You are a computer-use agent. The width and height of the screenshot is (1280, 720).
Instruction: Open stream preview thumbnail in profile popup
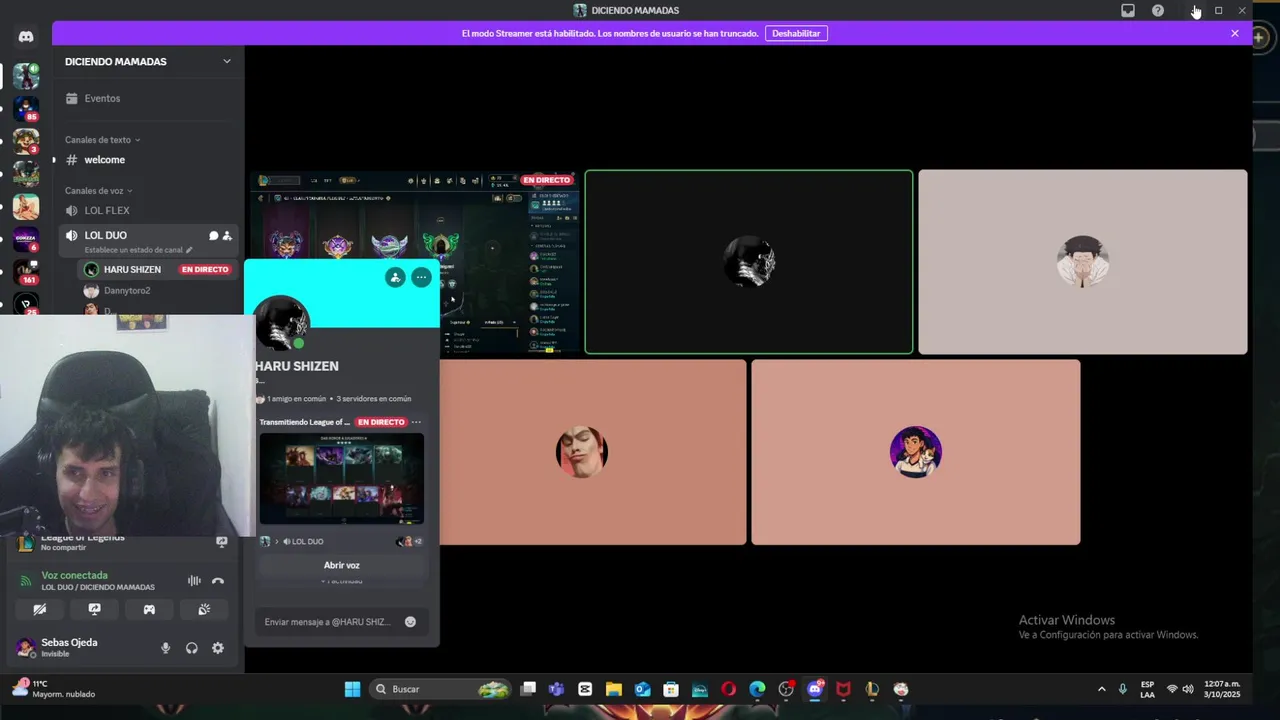click(x=342, y=479)
